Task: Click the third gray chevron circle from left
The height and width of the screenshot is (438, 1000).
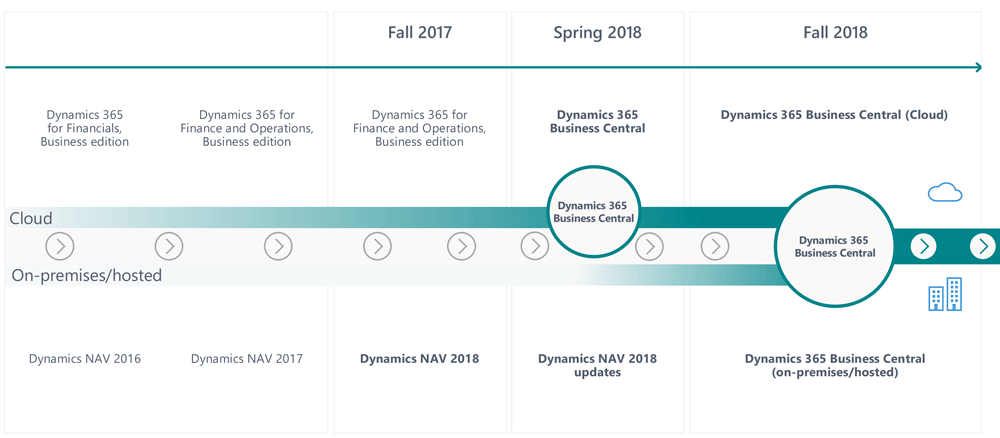Action: click(x=278, y=246)
